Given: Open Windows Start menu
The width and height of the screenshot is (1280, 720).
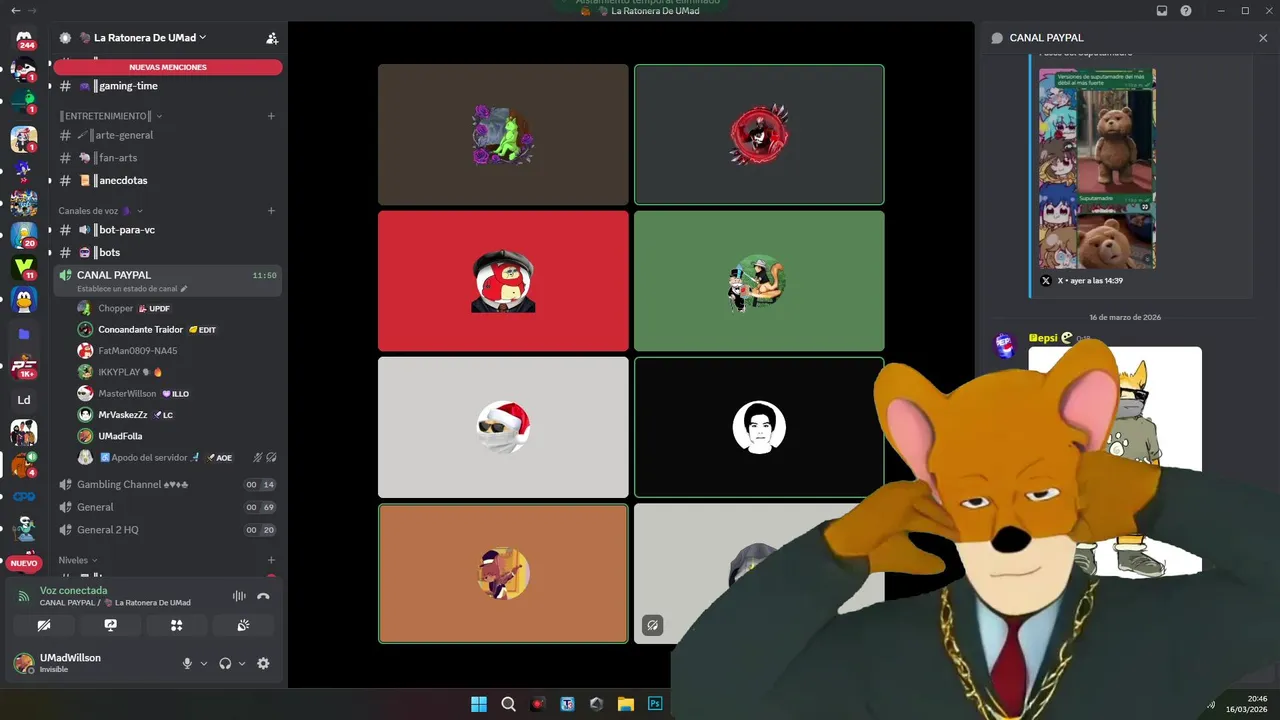Looking at the screenshot, I should [479, 704].
